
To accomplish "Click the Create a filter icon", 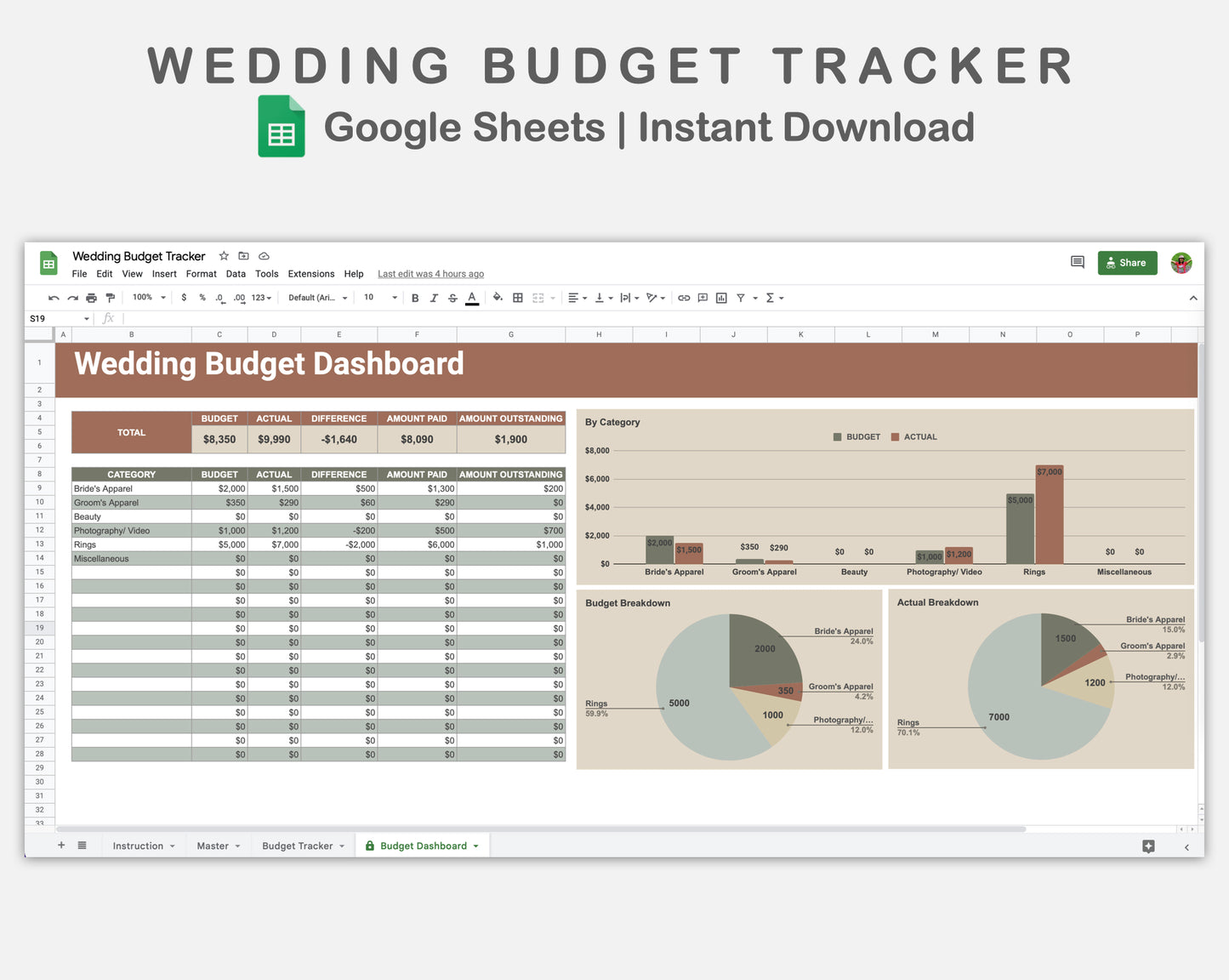I will [740, 298].
